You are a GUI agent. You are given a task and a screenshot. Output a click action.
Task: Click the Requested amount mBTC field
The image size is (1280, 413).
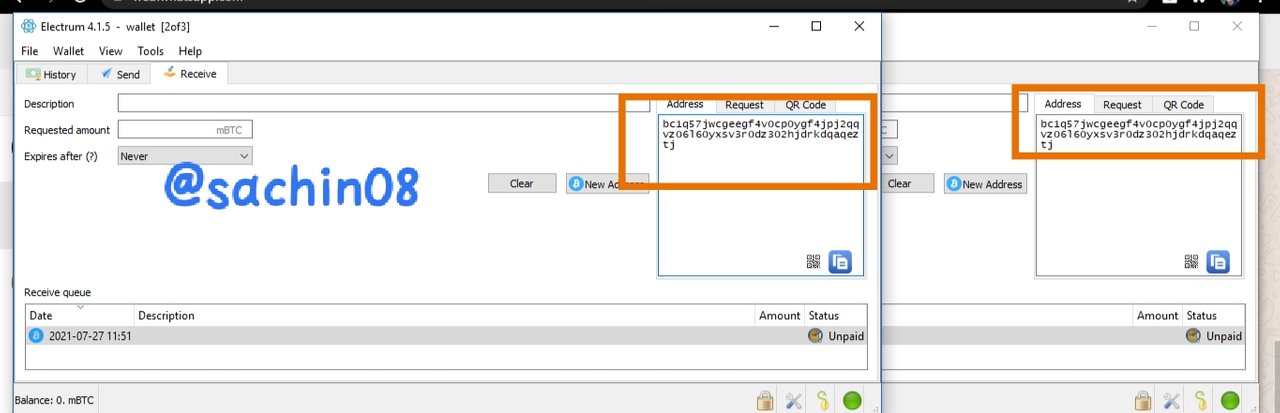click(x=185, y=130)
